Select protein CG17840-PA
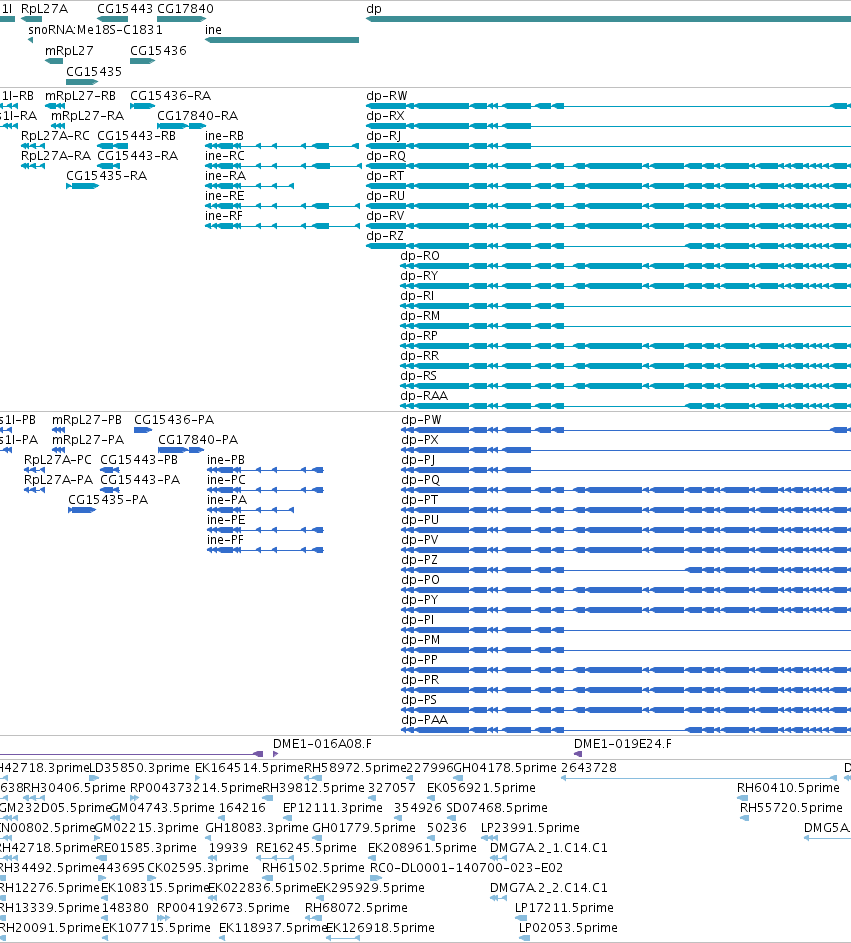This screenshot has width=851, height=943. point(198,440)
